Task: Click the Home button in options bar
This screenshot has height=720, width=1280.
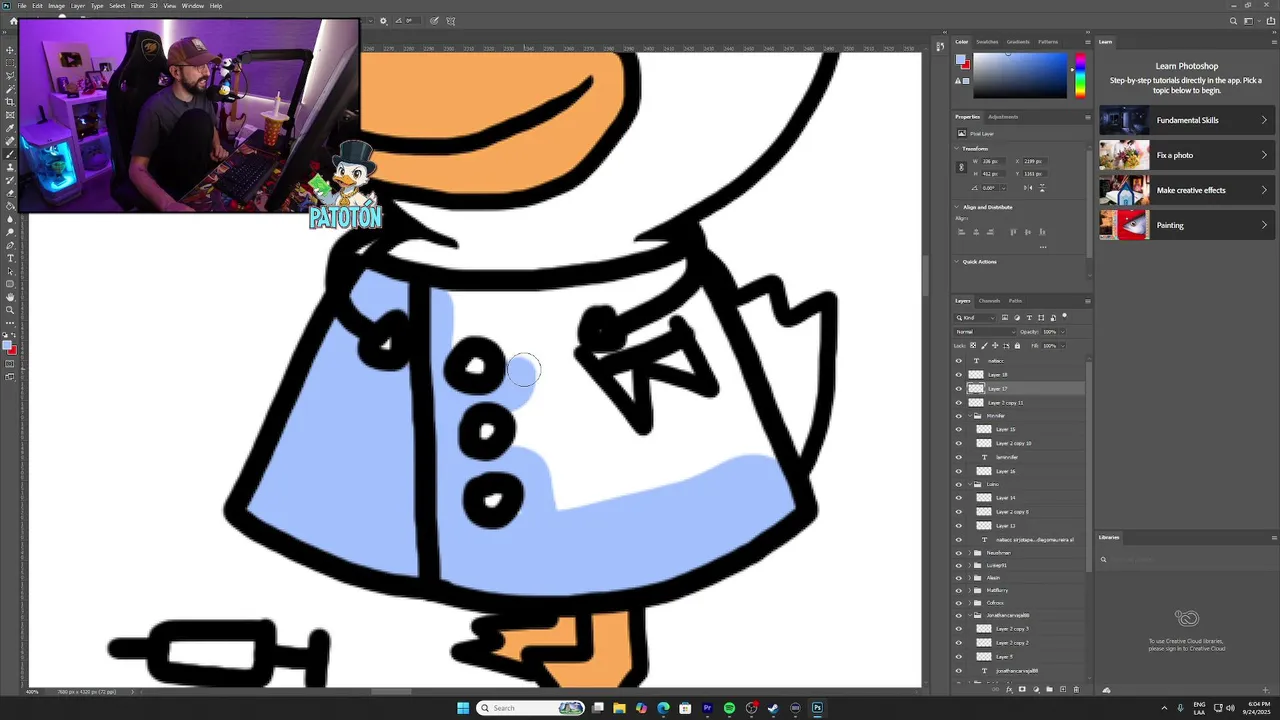Action: coord(12,20)
